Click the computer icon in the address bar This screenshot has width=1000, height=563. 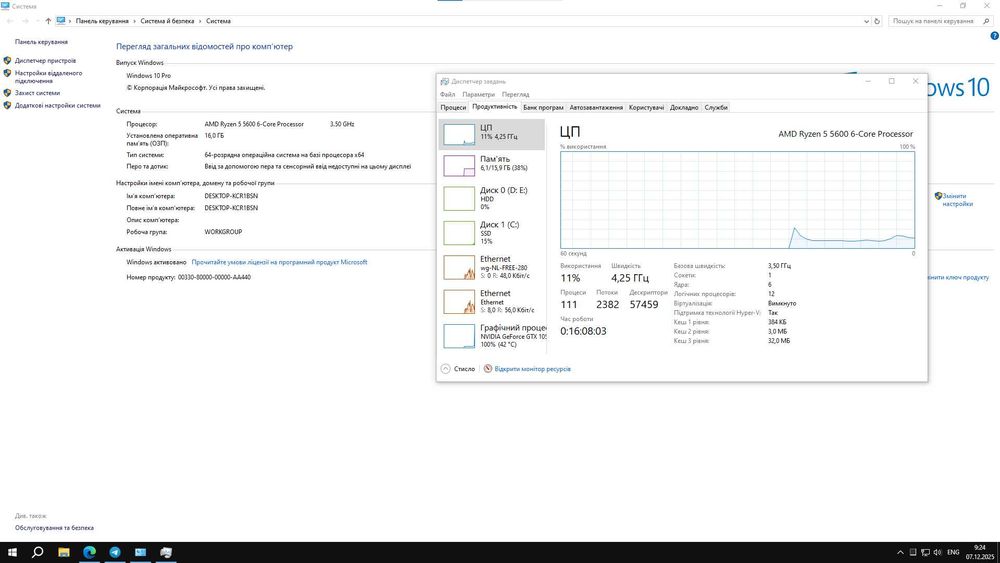click(x=61, y=20)
